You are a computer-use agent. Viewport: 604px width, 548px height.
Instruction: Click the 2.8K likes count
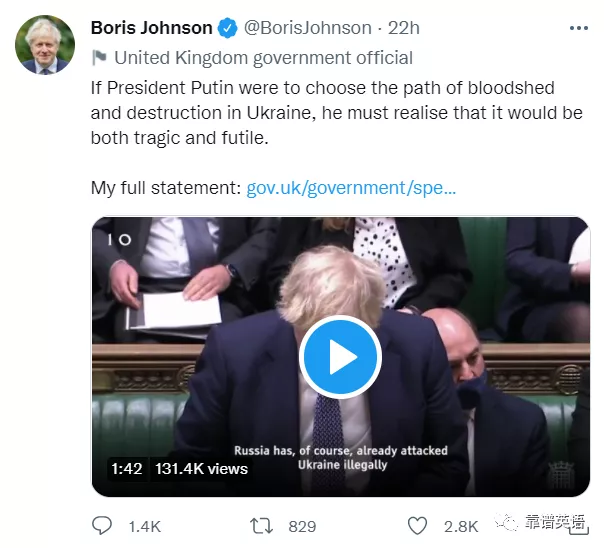click(x=461, y=526)
